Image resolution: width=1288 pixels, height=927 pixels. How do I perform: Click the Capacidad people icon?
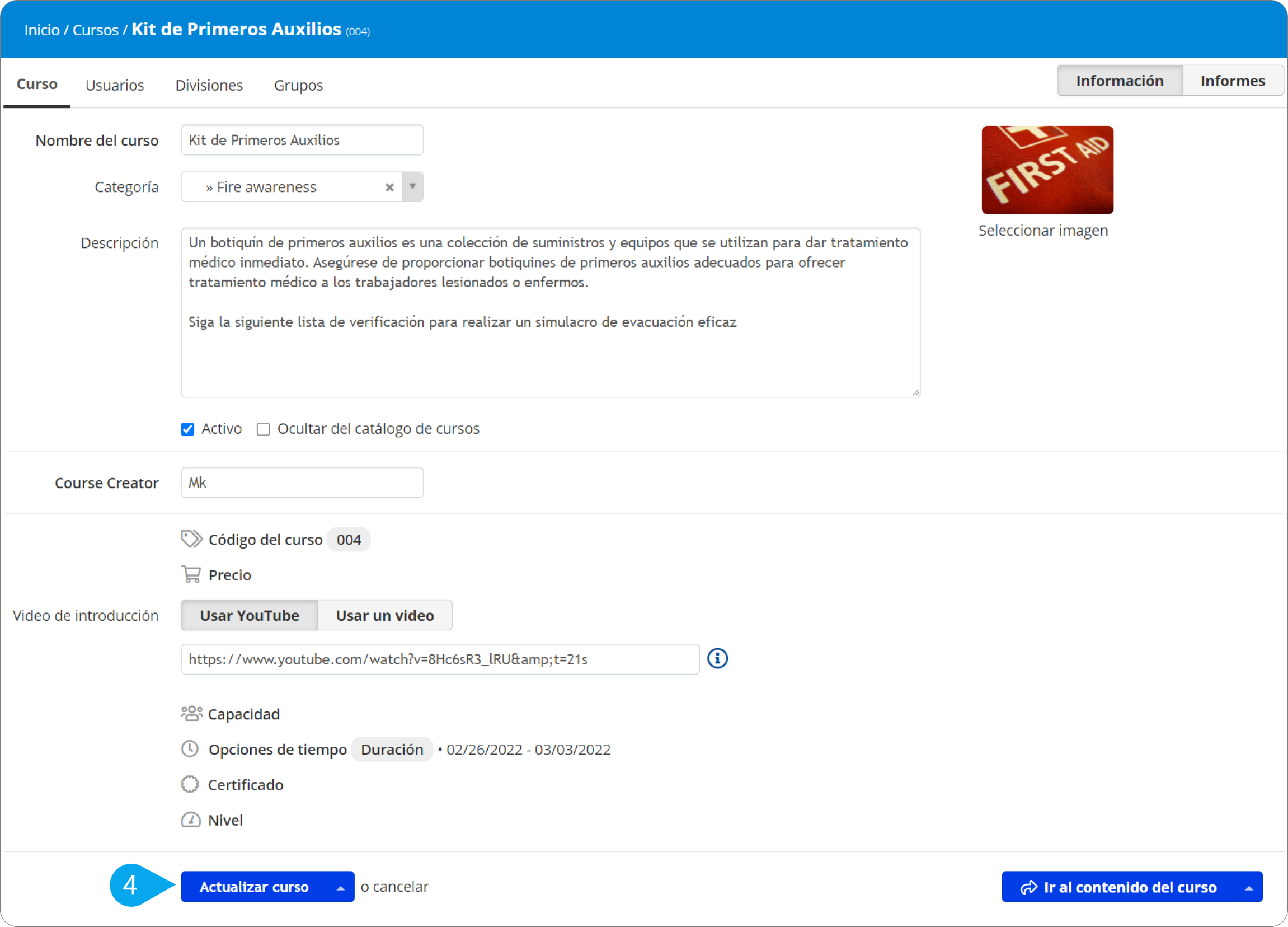[x=191, y=713]
